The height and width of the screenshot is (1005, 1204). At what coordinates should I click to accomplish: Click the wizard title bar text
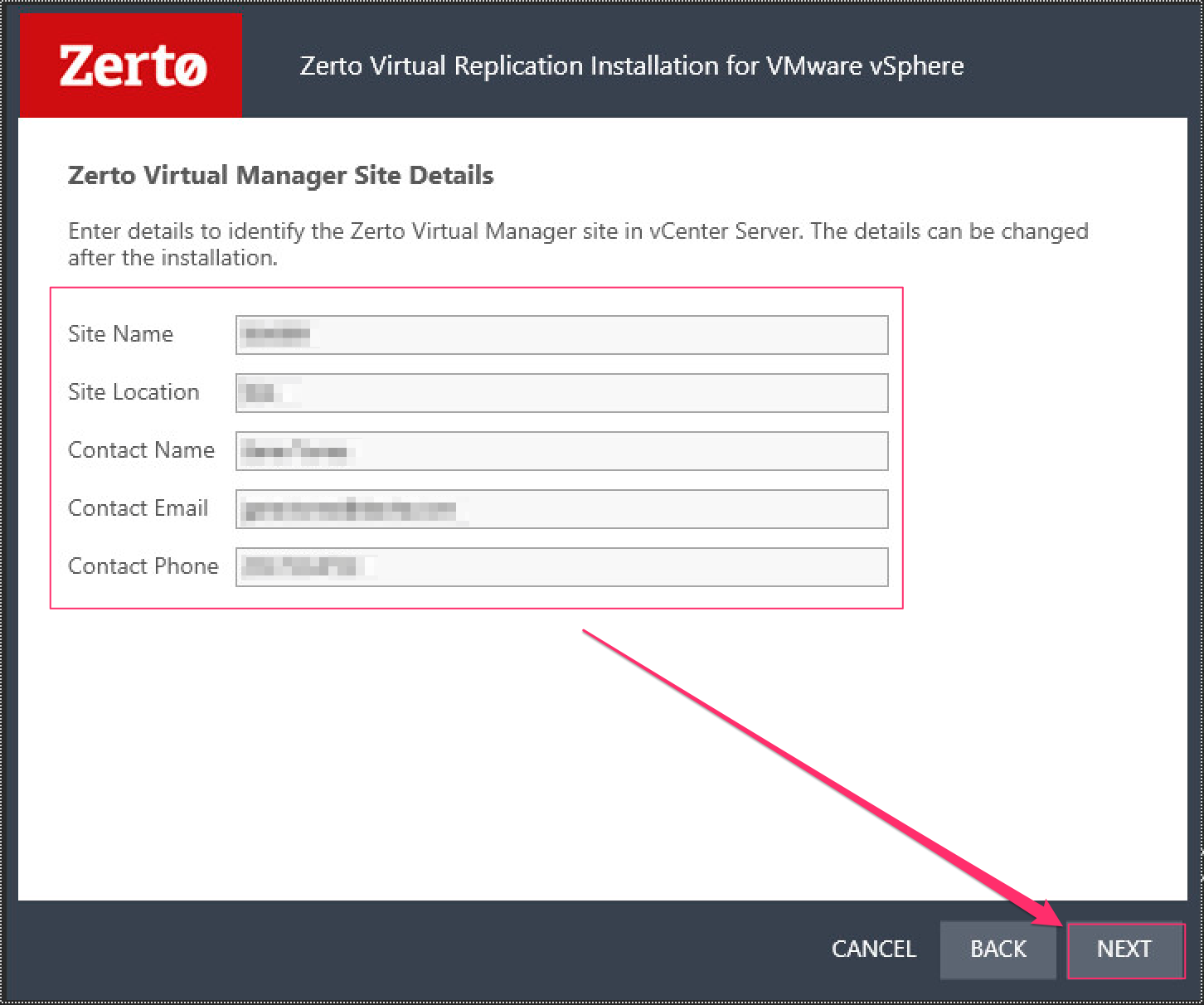[x=631, y=66]
